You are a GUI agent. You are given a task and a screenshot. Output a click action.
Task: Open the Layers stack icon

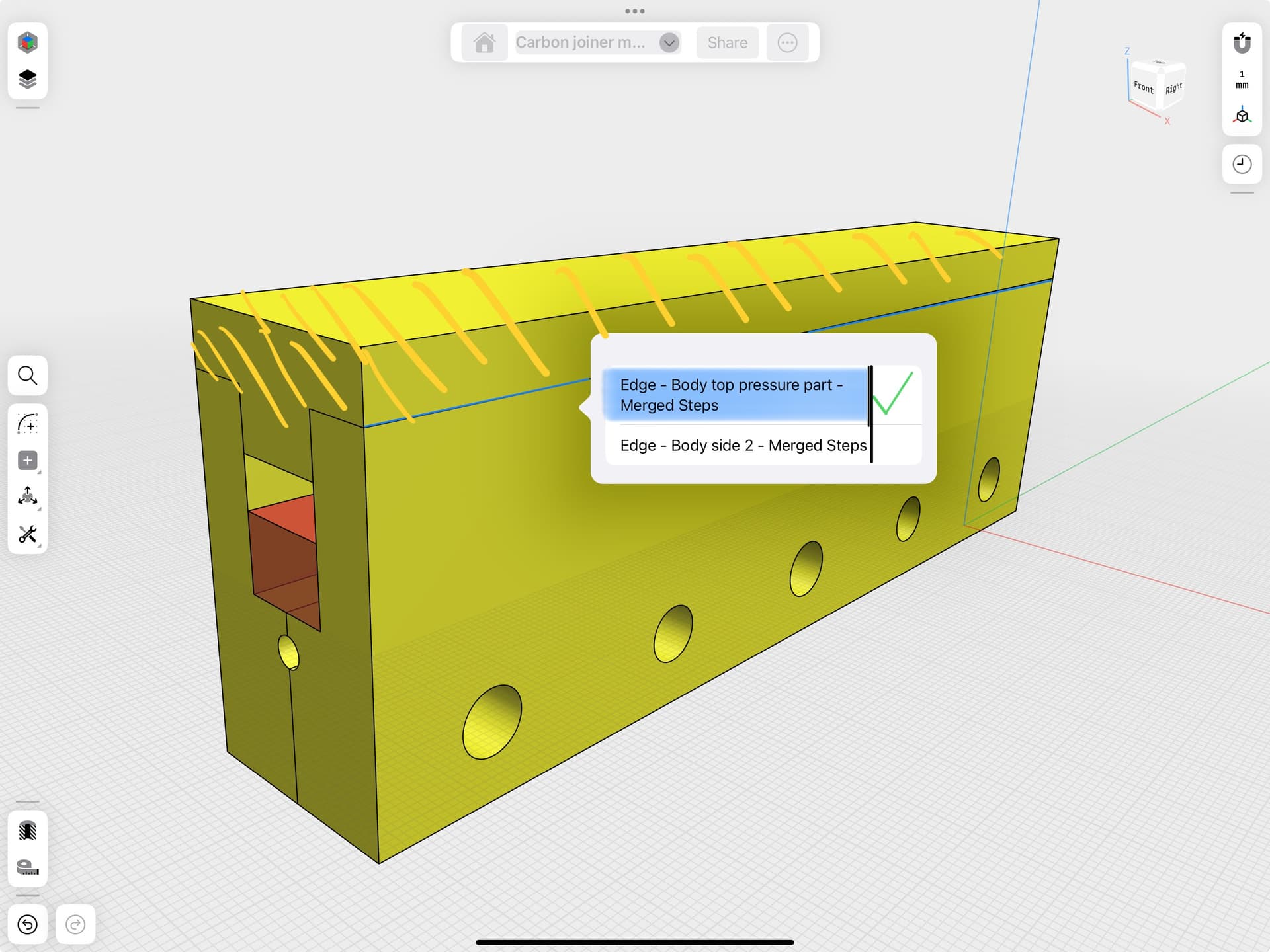click(27, 79)
